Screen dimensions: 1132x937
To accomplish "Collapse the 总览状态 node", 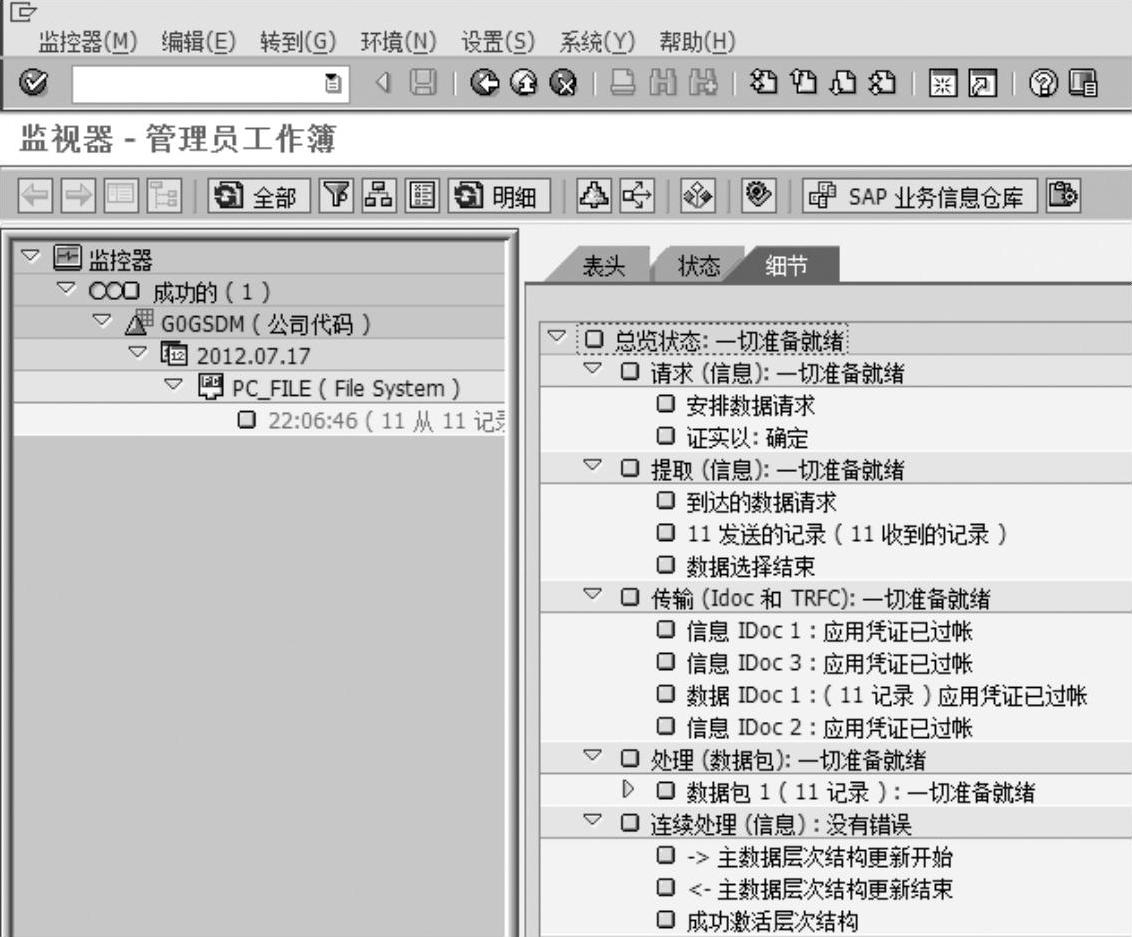I will 556,336.
